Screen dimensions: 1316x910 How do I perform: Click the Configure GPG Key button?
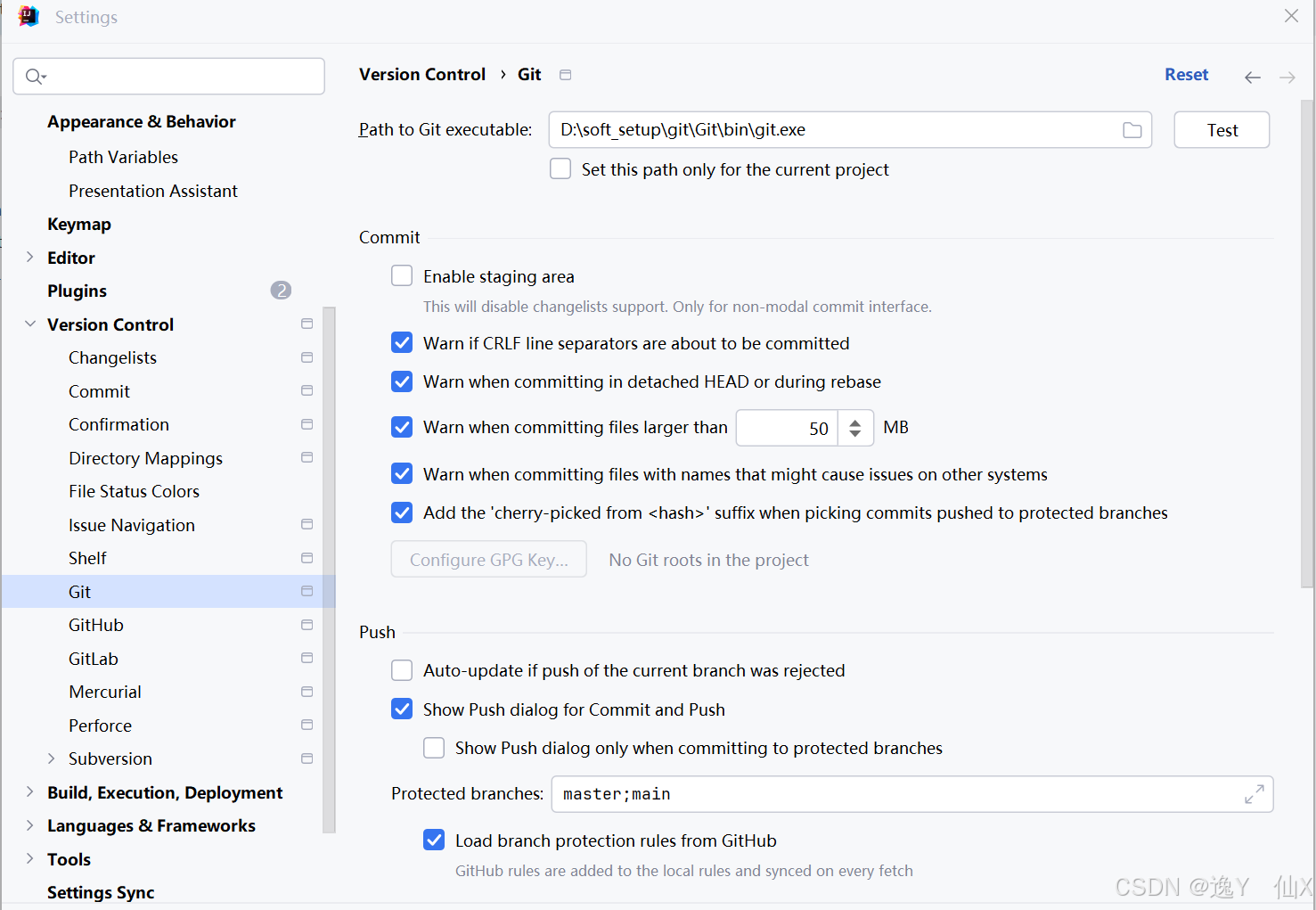tap(488, 560)
